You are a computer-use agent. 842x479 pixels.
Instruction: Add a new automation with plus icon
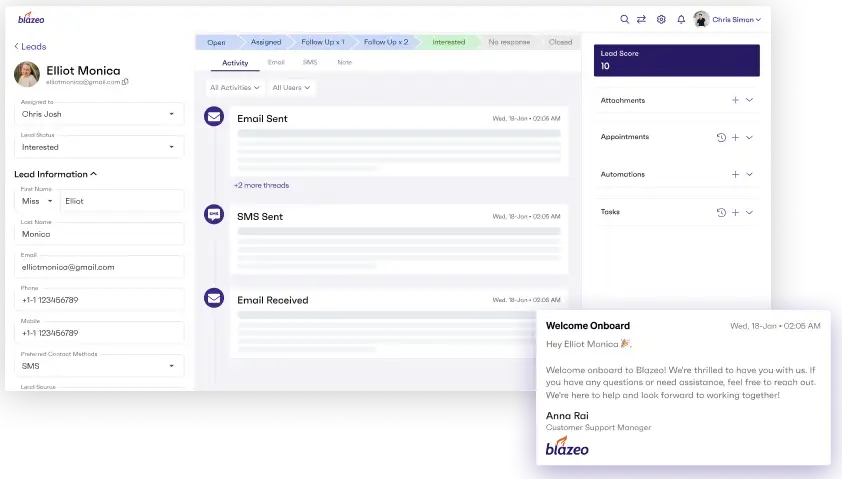(735, 174)
